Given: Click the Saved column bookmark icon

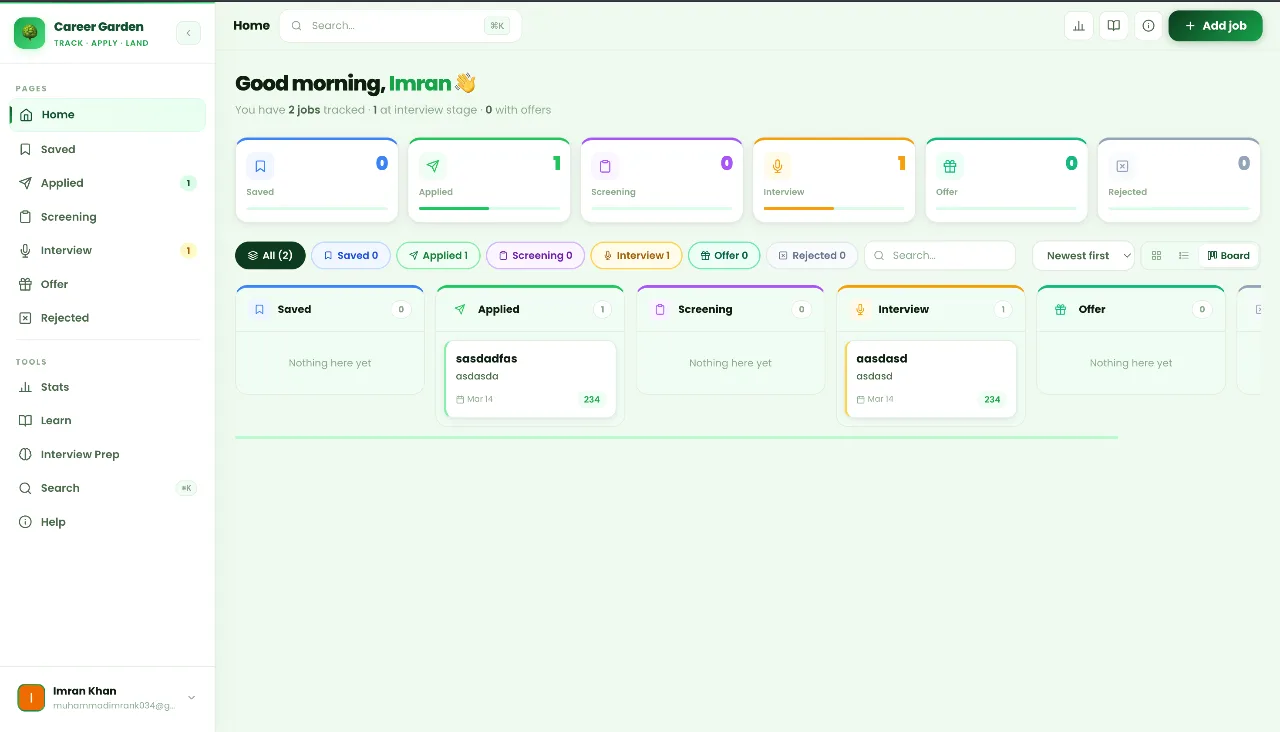Looking at the screenshot, I should [x=259, y=310].
